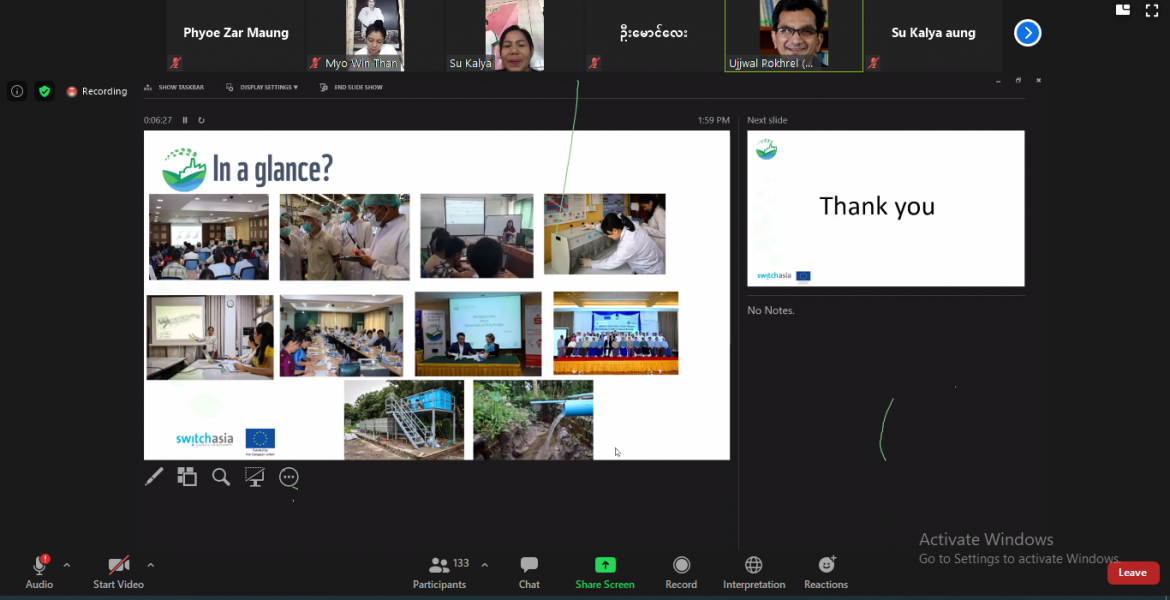
Task: Open the Chat panel
Action: (x=529, y=572)
